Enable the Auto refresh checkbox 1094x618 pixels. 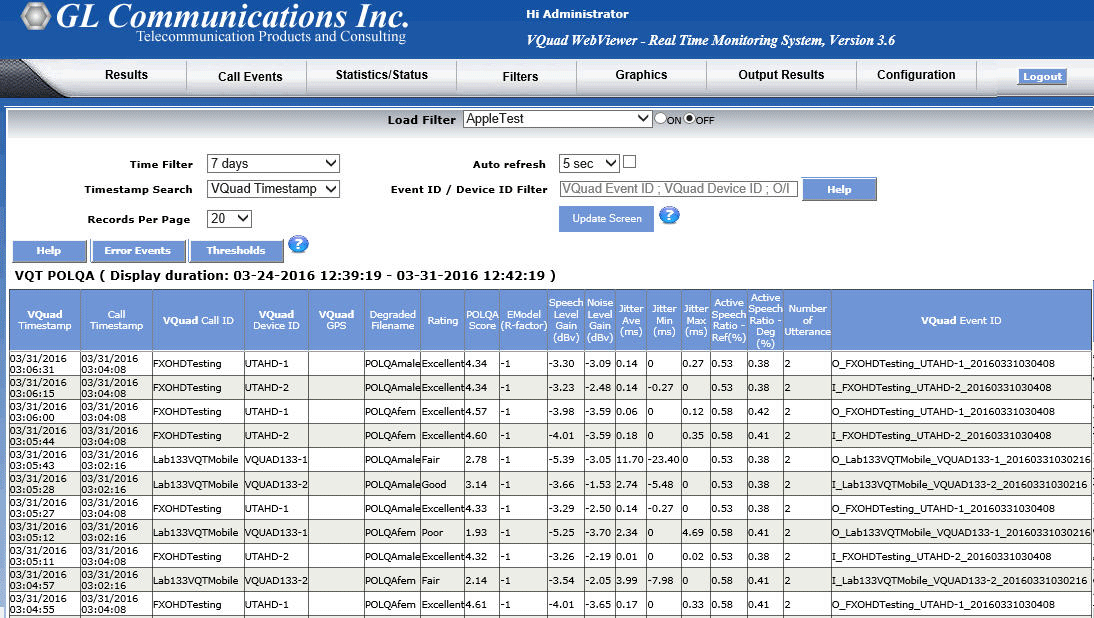pyautogui.click(x=629, y=162)
